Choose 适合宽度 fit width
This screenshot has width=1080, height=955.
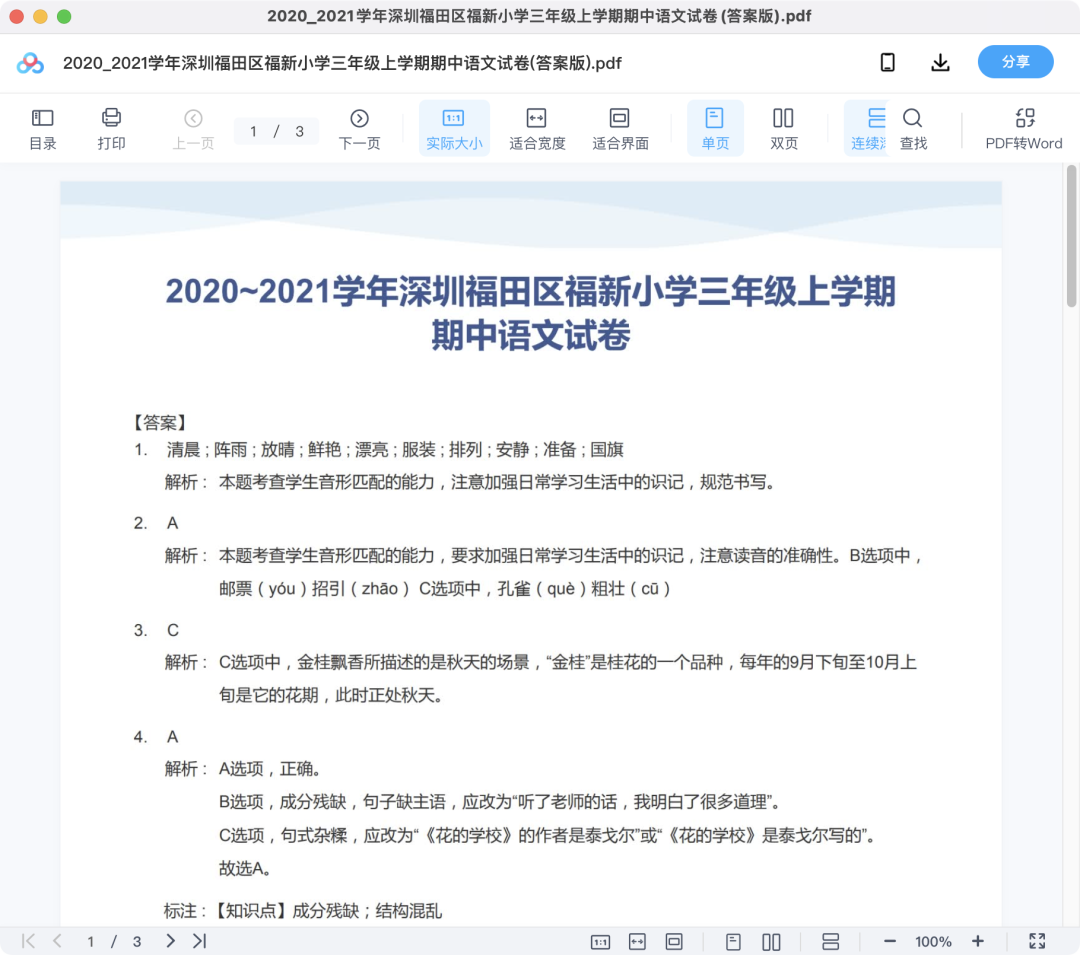(537, 129)
